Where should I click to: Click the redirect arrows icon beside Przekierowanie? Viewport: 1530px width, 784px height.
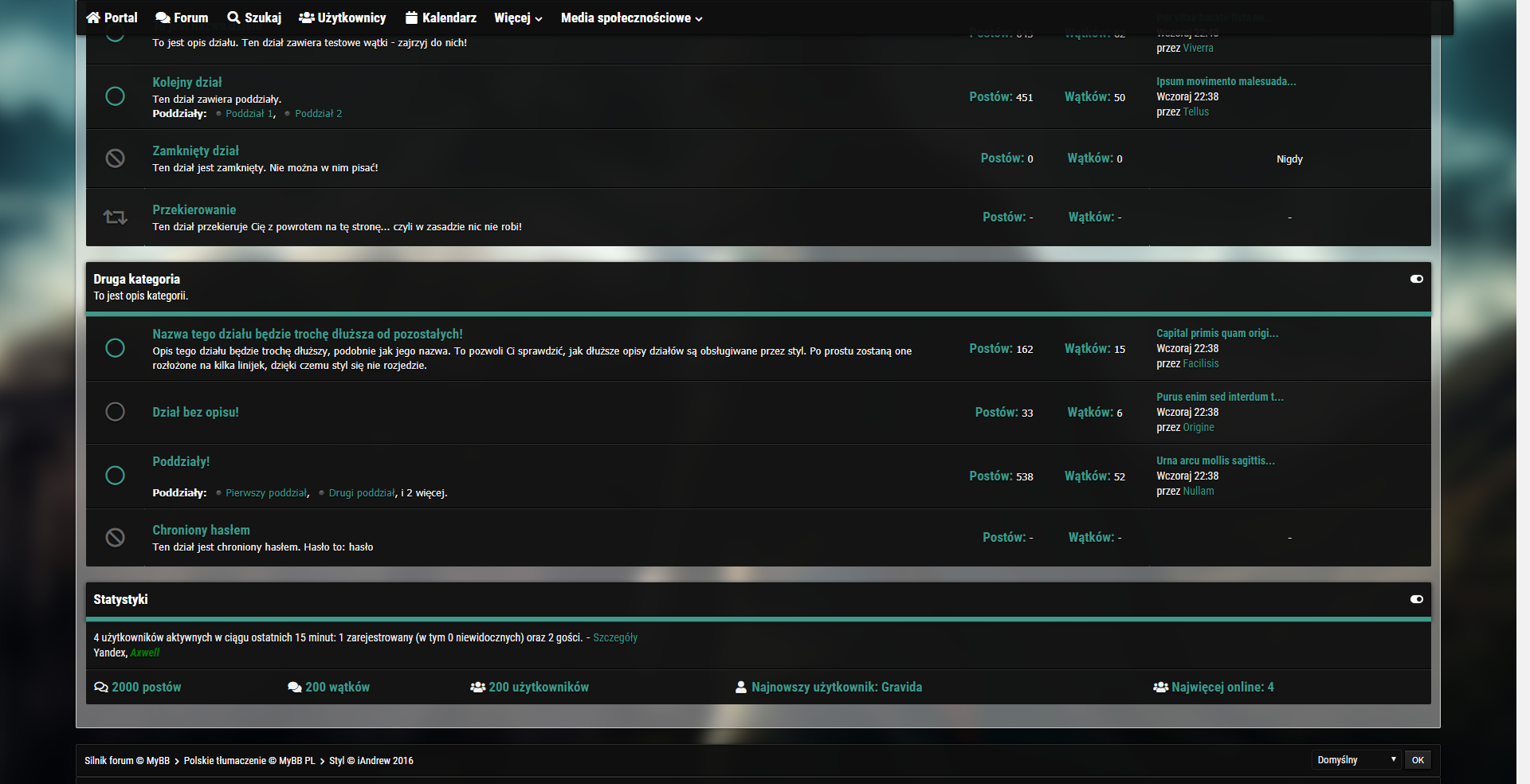[x=115, y=217]
